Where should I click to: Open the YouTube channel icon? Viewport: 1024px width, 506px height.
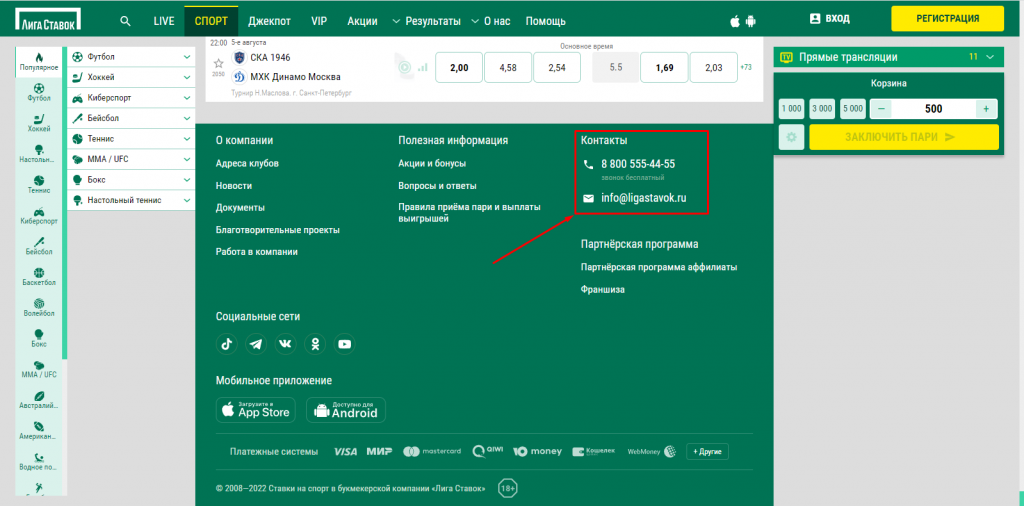coord(345,344)
